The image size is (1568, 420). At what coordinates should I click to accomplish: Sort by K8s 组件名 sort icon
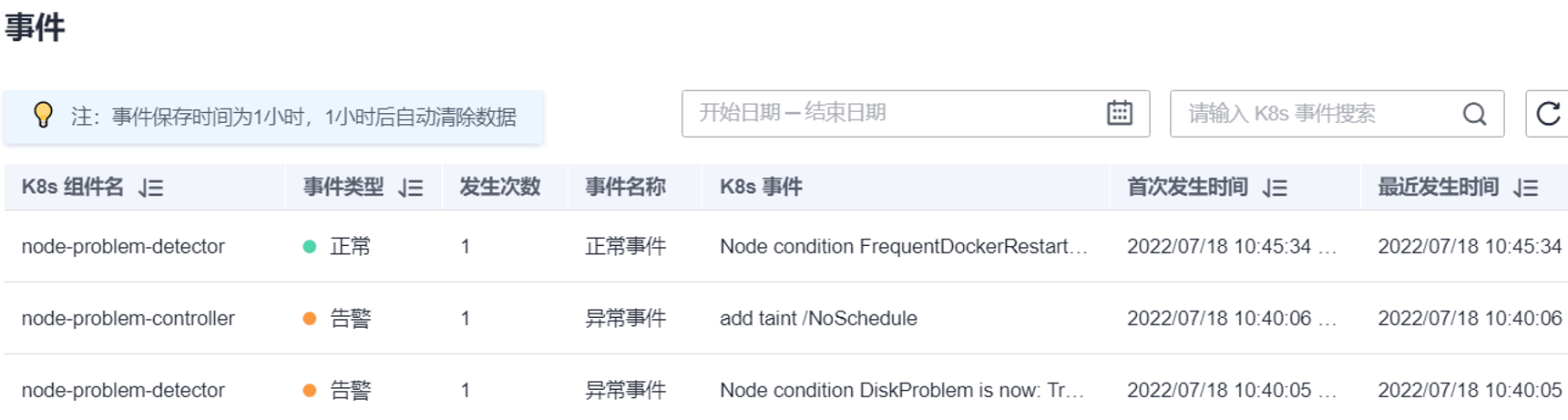coord(151,188)
